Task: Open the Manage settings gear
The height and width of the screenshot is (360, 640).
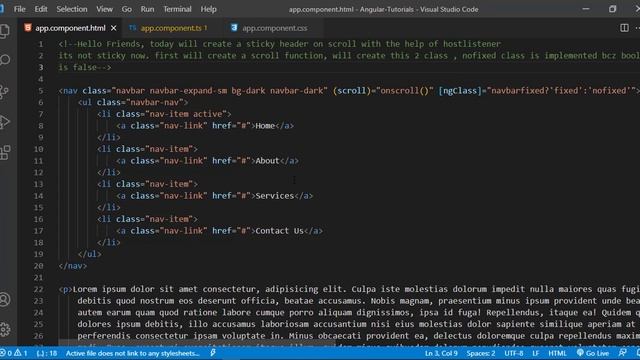Action: point(5,329)
